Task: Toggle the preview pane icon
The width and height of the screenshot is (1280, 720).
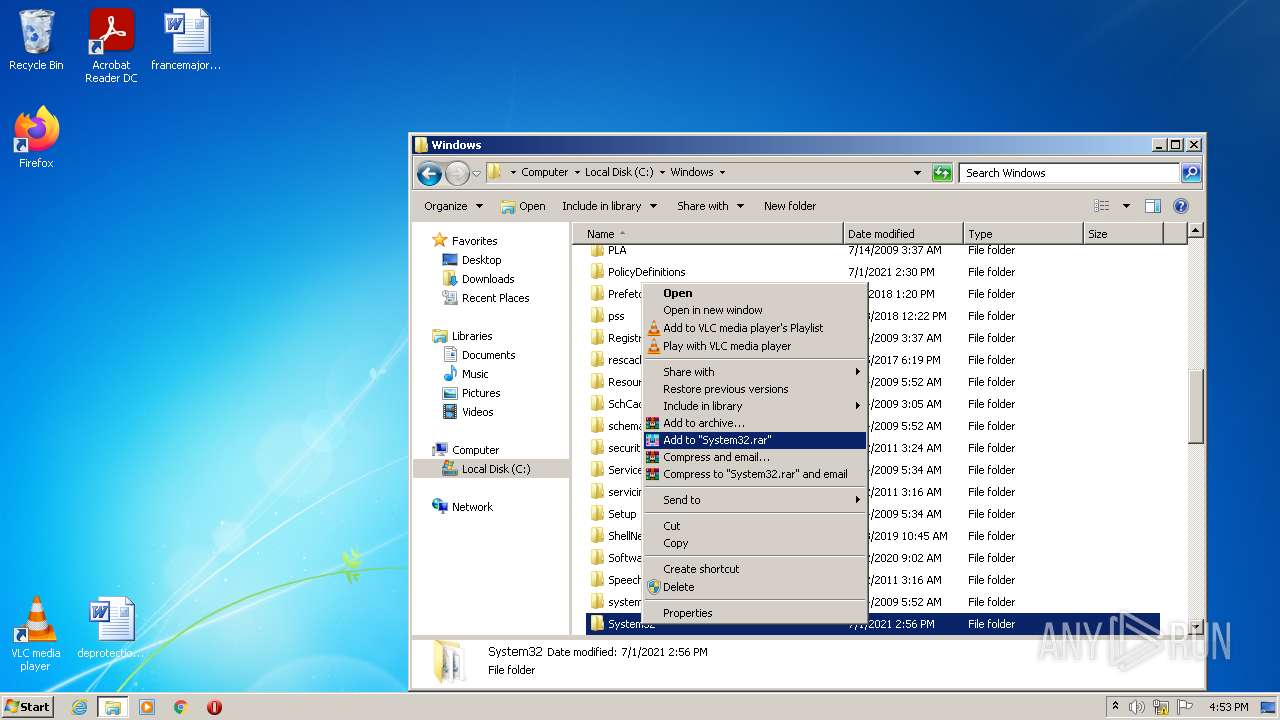Action: [1153, 206]
